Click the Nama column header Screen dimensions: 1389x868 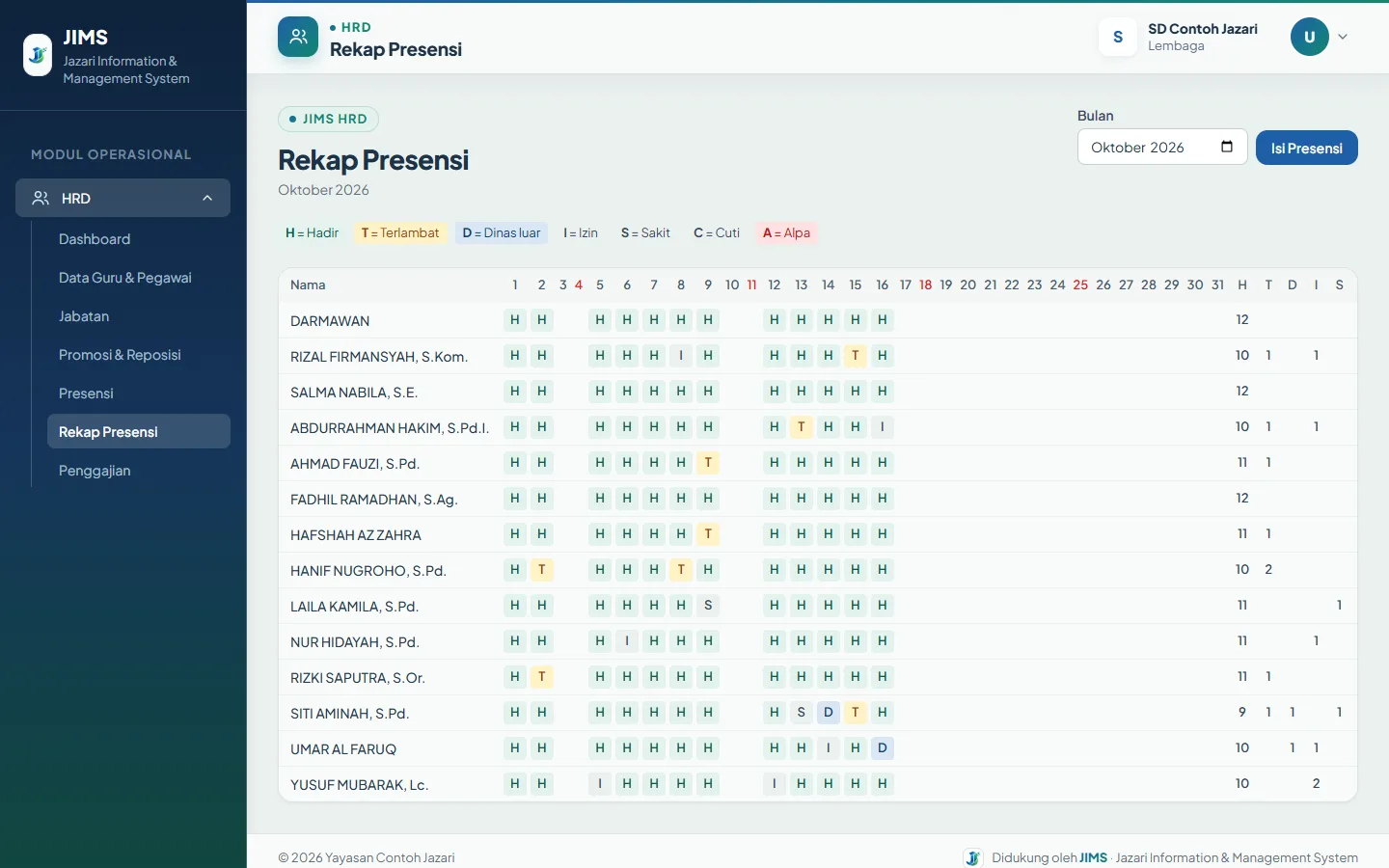(x=308, y=285)
